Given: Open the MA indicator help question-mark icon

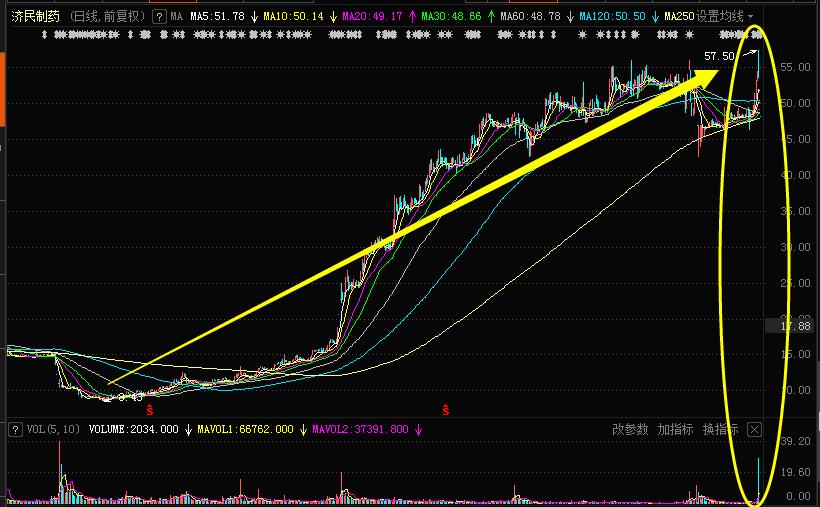Looking at the screenshot, I should click(159, 17).
